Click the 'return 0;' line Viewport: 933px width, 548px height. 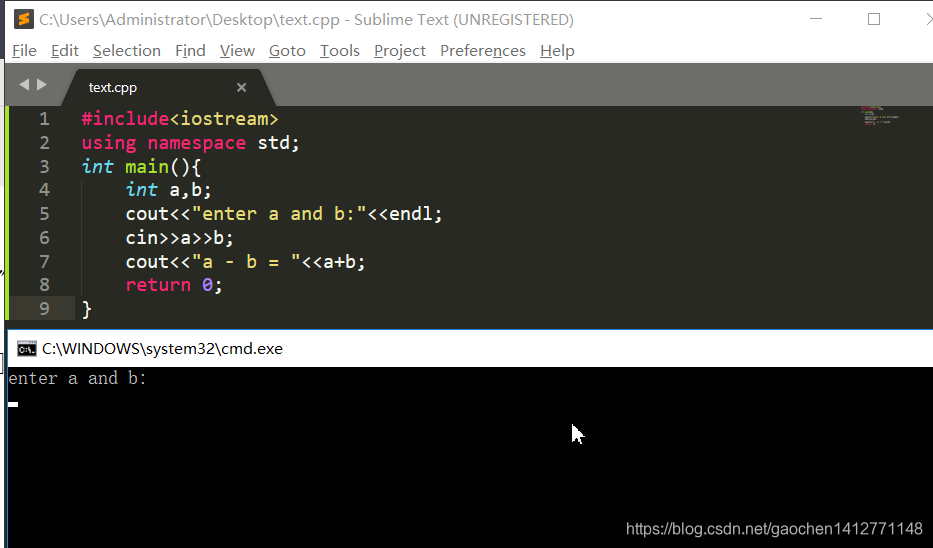point(174,285)
